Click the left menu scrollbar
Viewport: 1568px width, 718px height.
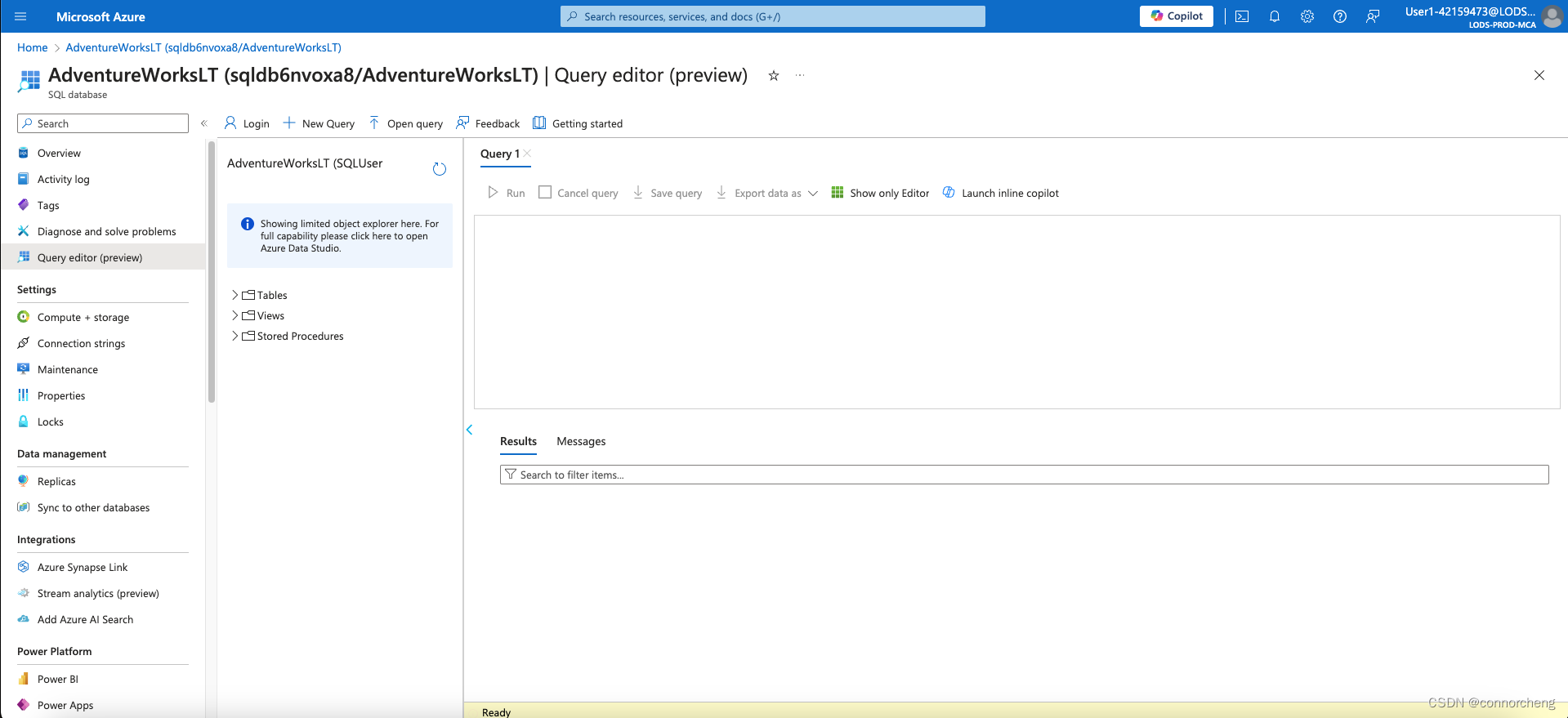[x=212, y=272]
